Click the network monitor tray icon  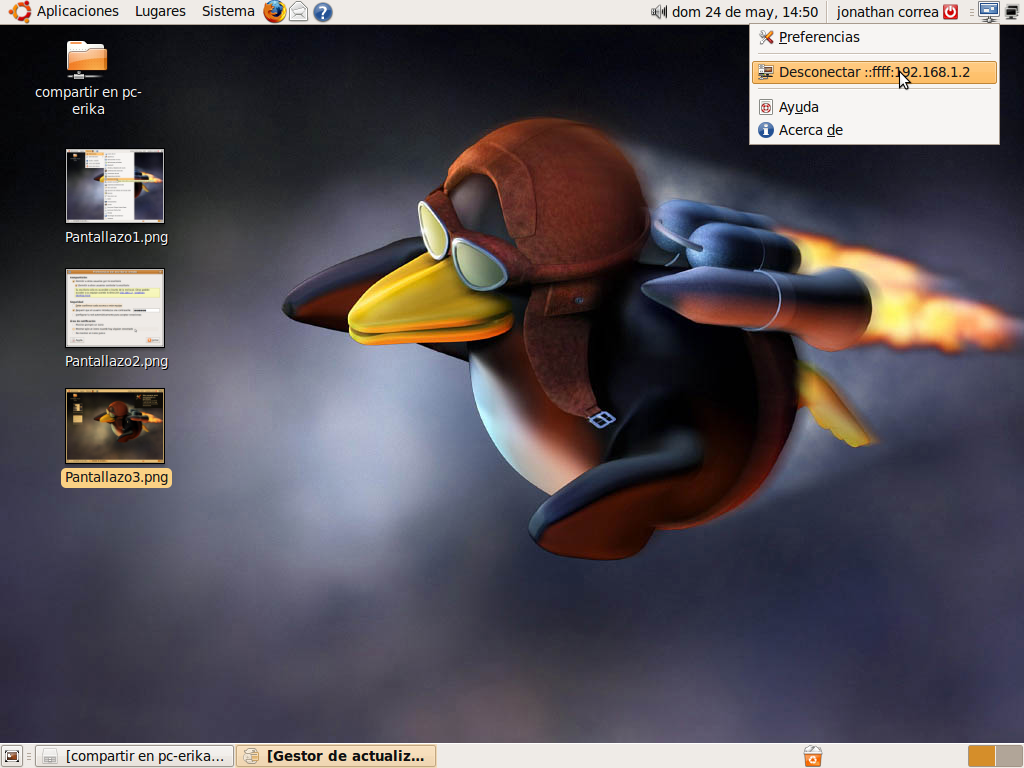click(1012, 12)
